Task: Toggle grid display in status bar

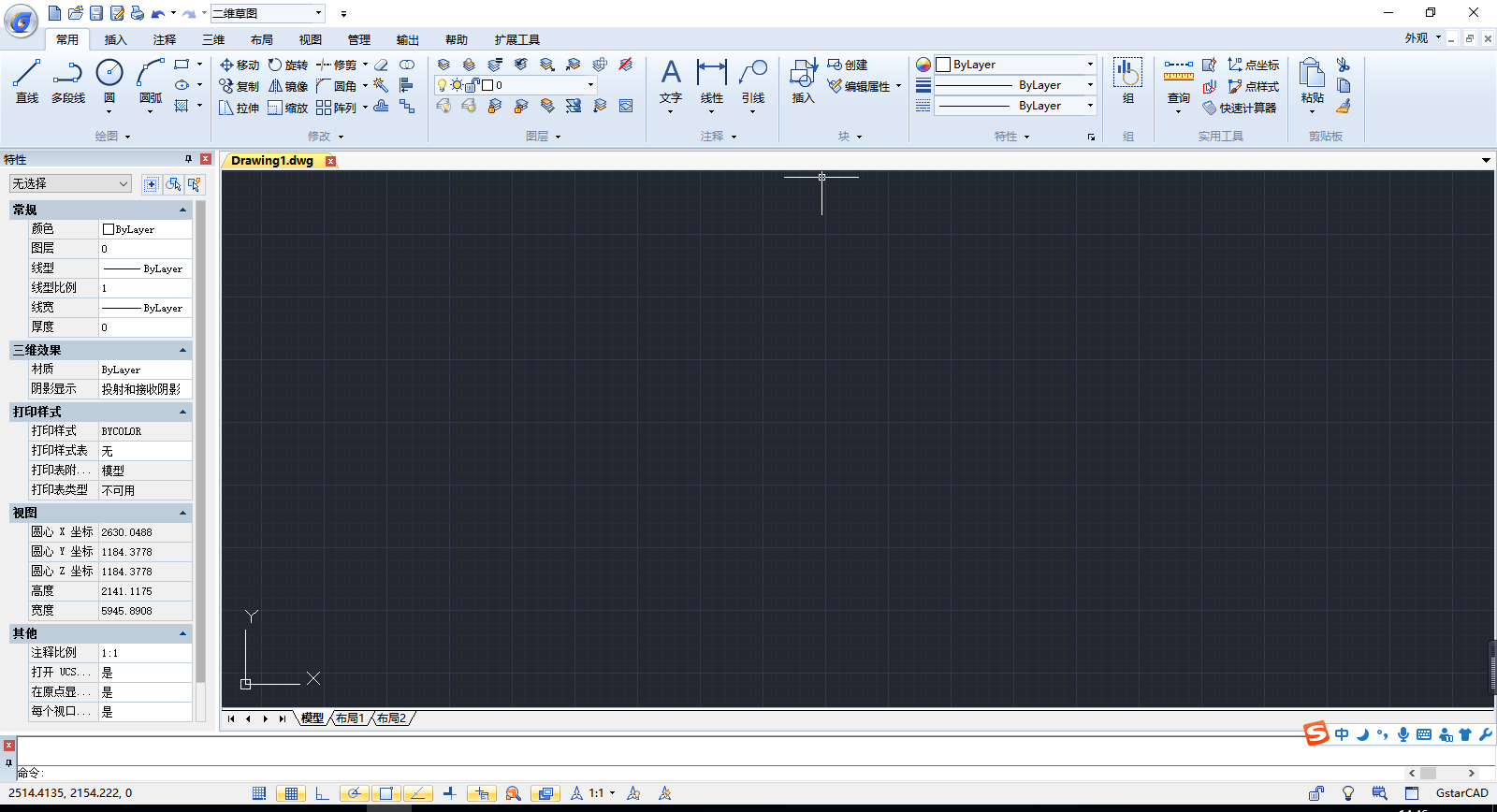Action: 291,793
